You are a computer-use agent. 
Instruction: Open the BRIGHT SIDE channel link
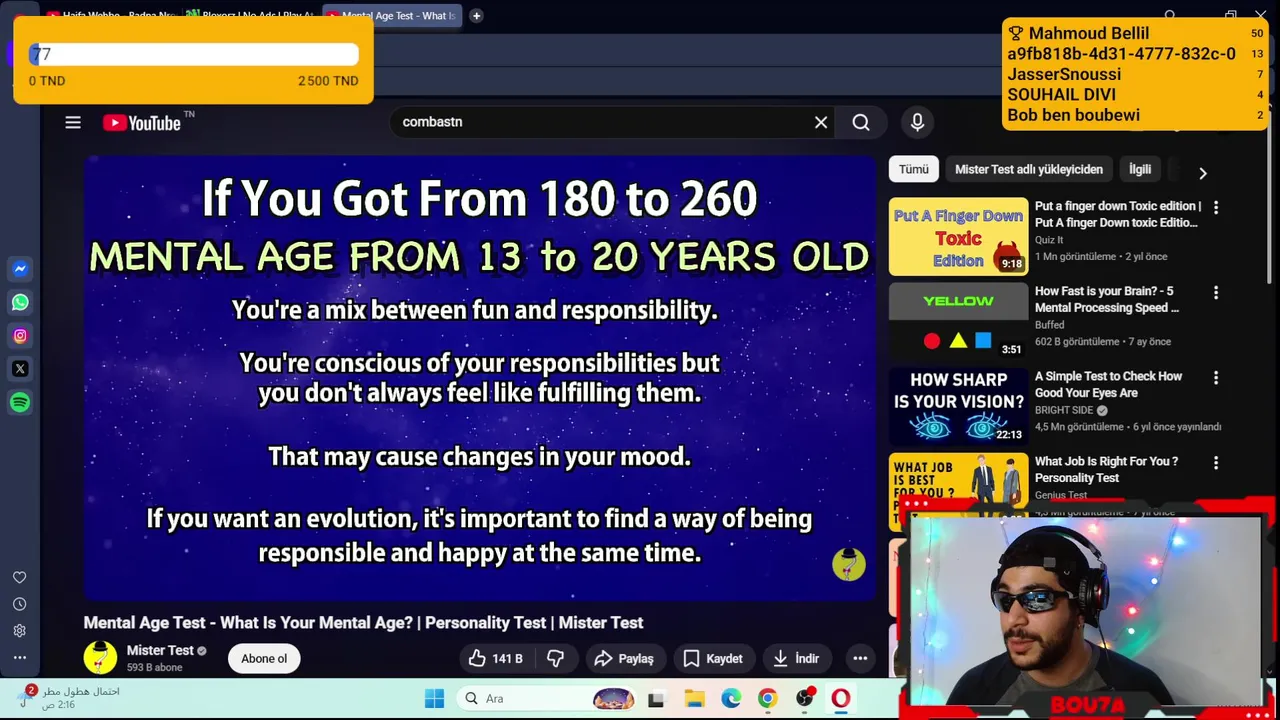1064,410
